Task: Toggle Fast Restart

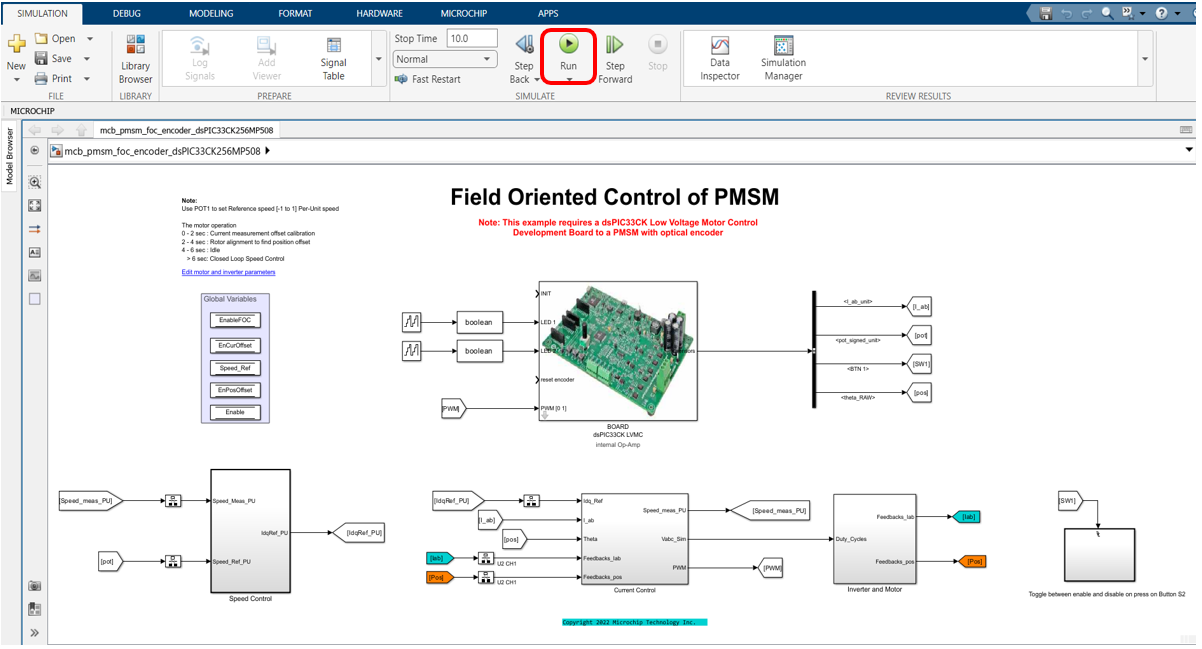Action: point(427,79)
